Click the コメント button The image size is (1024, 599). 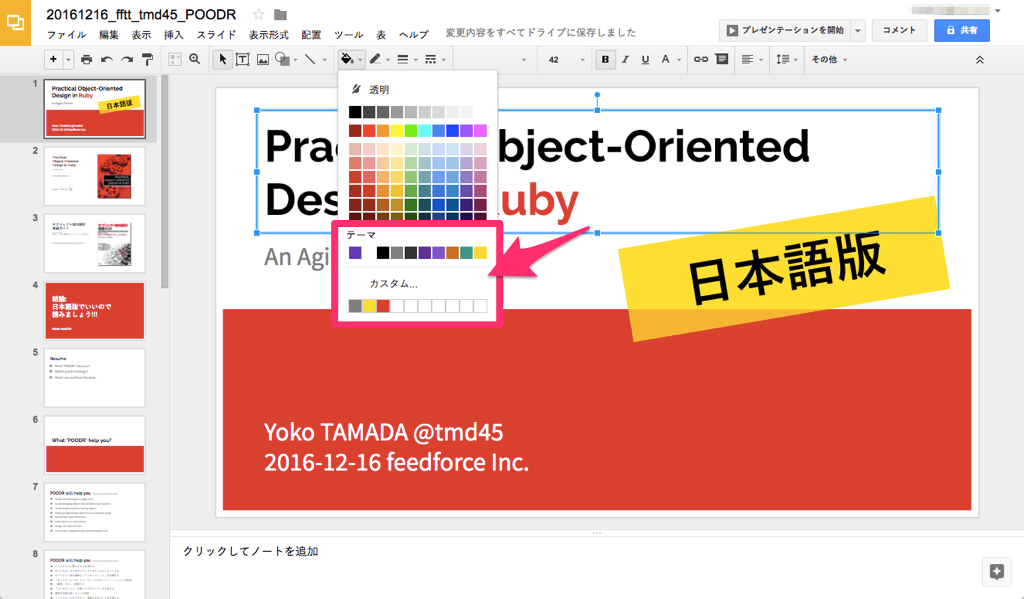click(x=899, y=30)
